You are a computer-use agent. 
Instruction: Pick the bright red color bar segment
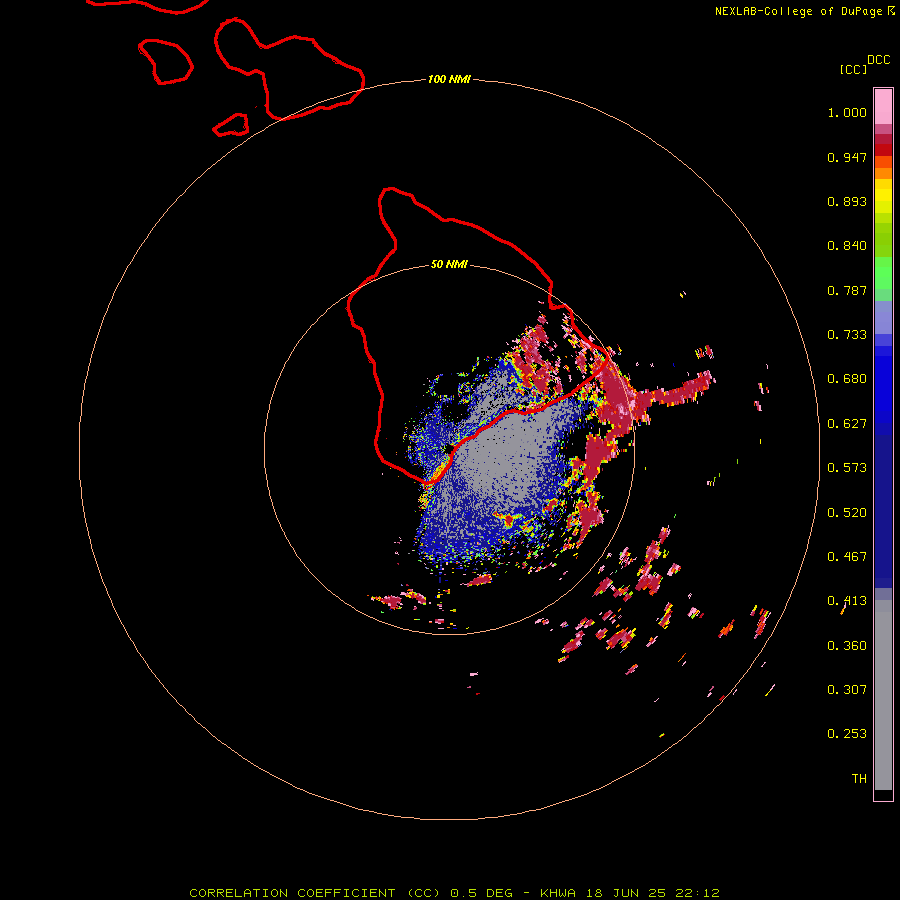point(883,150)
